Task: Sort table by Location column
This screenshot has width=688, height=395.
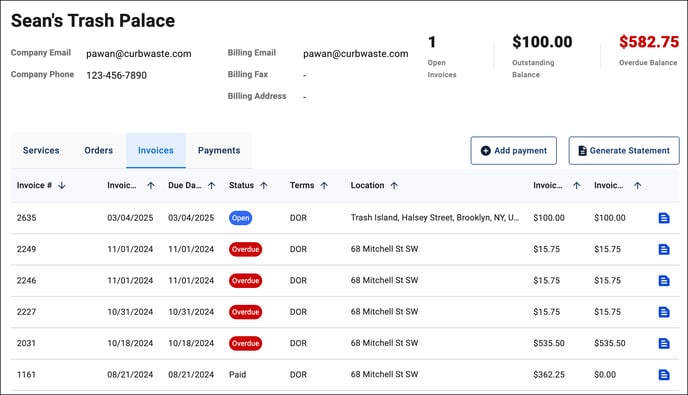Action: tap(394, 186)
